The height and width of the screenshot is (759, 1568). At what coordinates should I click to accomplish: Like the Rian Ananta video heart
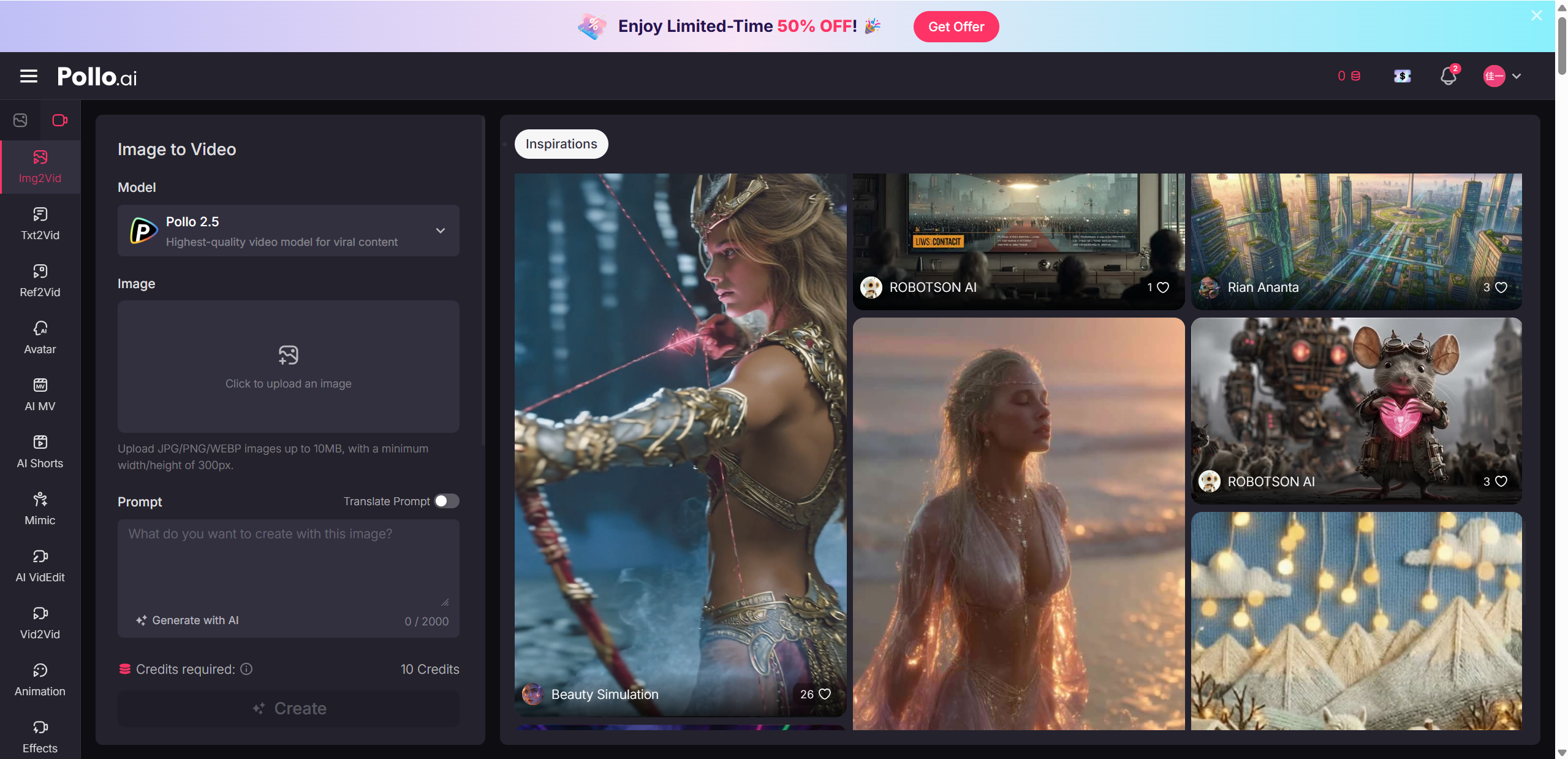point(1501,287)
